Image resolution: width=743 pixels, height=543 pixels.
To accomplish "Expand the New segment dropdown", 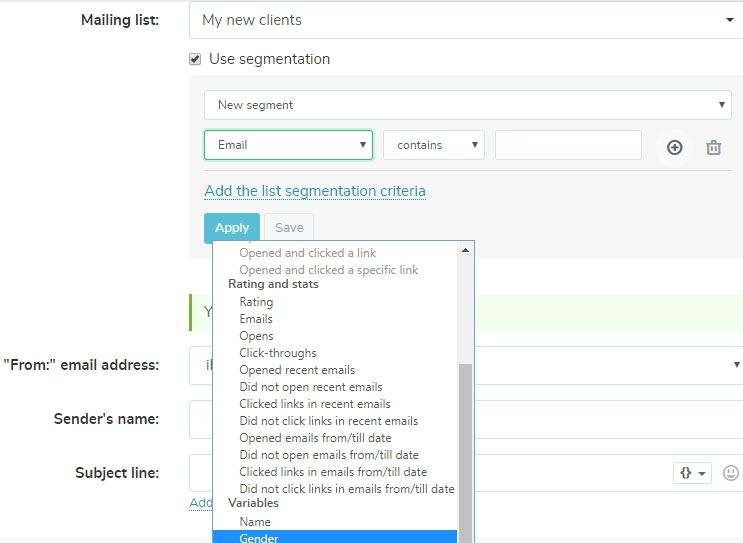I will point(467,105).
